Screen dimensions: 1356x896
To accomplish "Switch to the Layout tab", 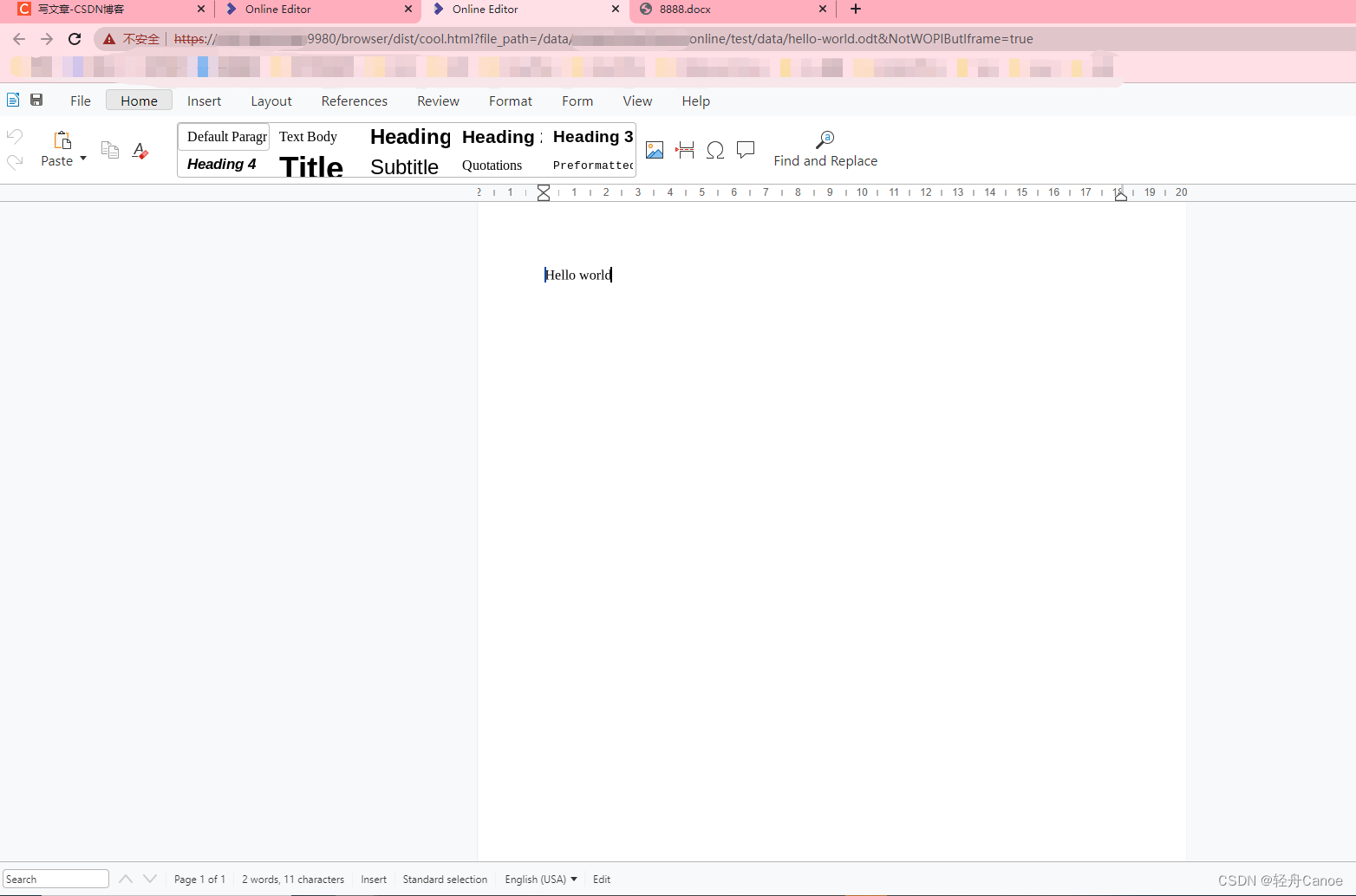I will point(271,101).
